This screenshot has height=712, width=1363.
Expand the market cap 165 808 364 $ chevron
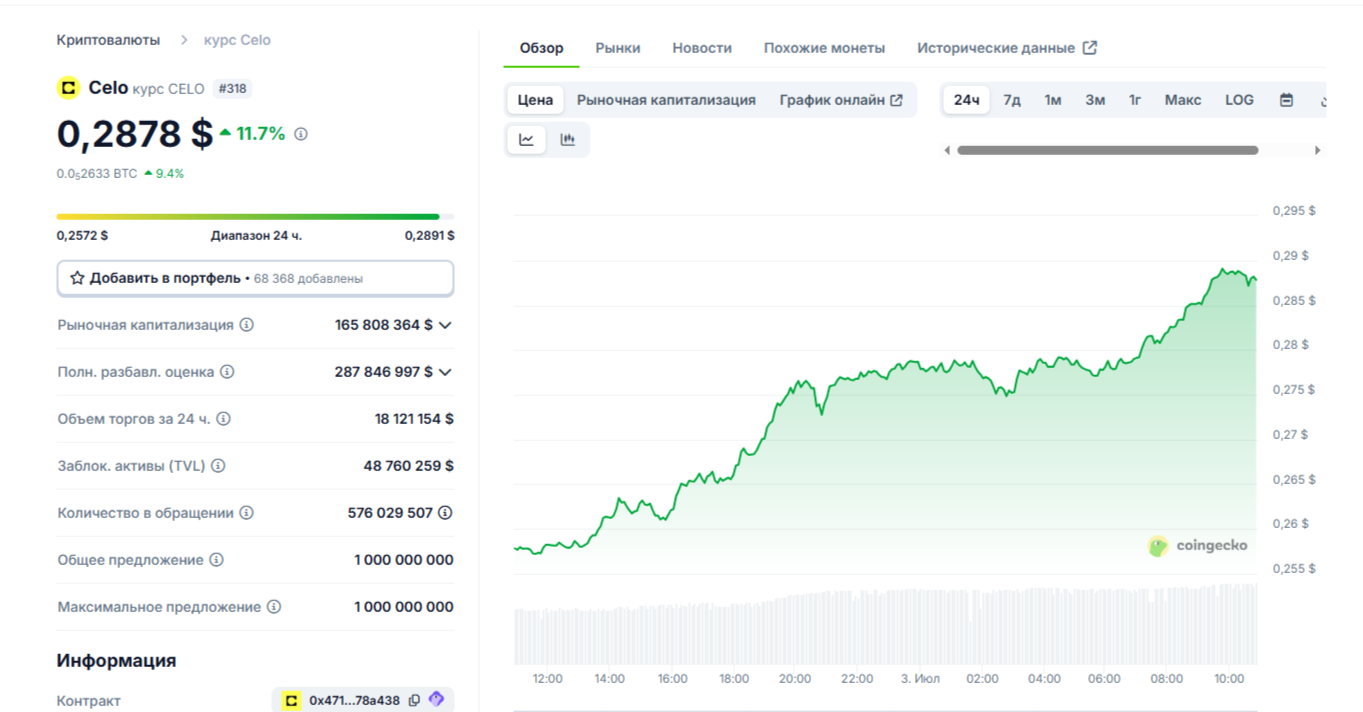point(445,325)
